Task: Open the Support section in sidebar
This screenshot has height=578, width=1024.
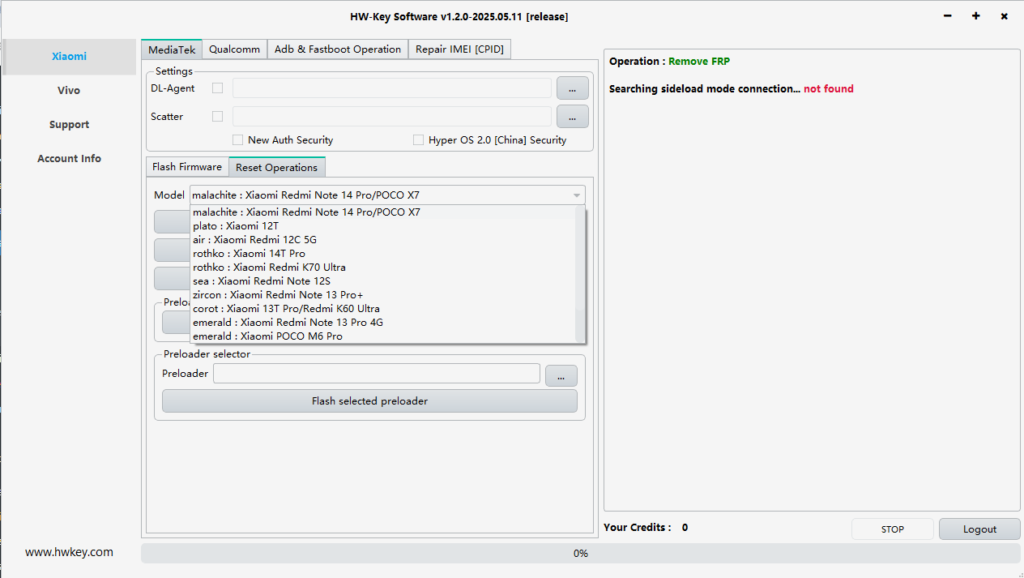Action: [69, 124]
